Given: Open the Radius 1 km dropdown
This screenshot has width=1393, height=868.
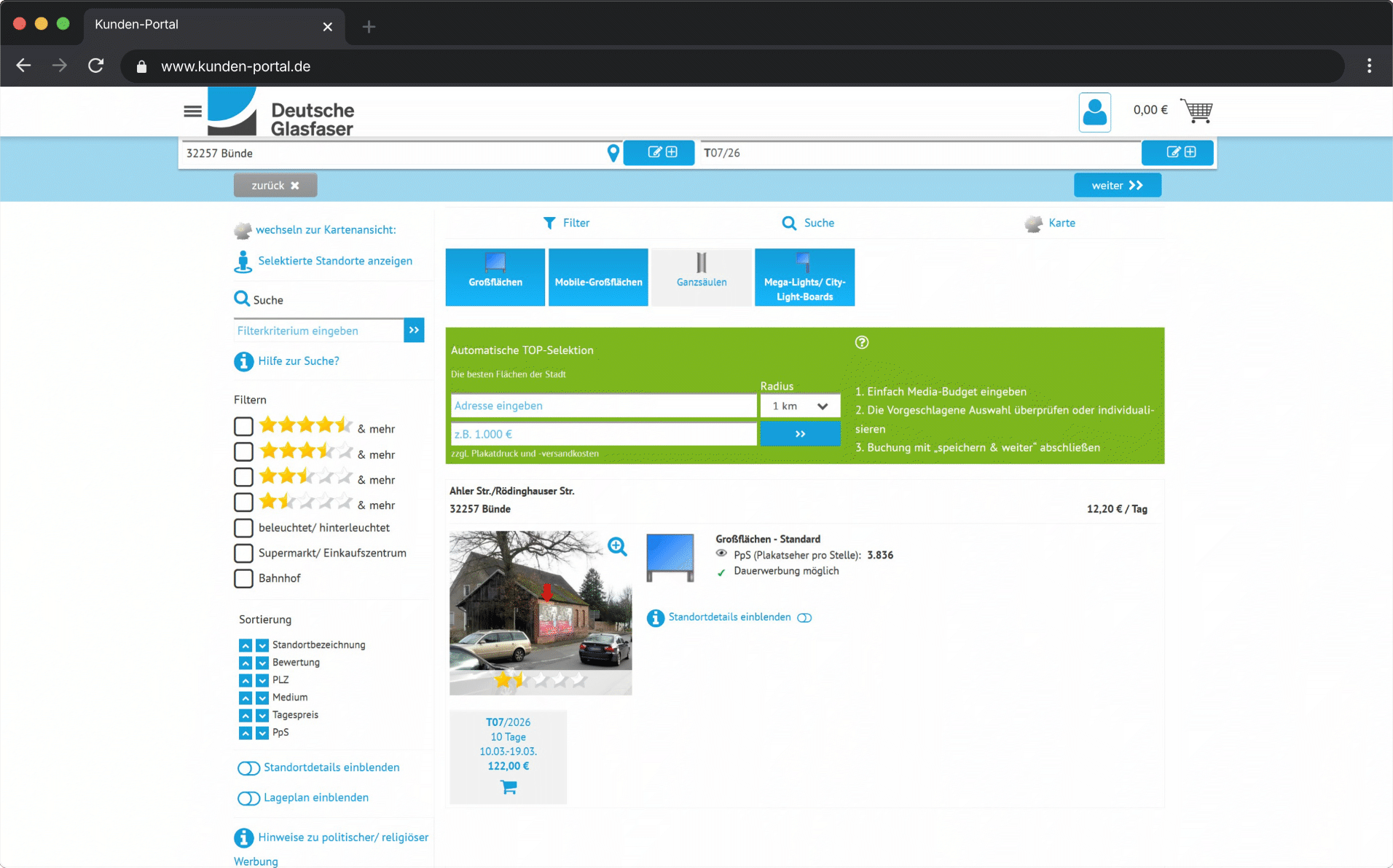Looking at the screenshot, I should [799, 406].
